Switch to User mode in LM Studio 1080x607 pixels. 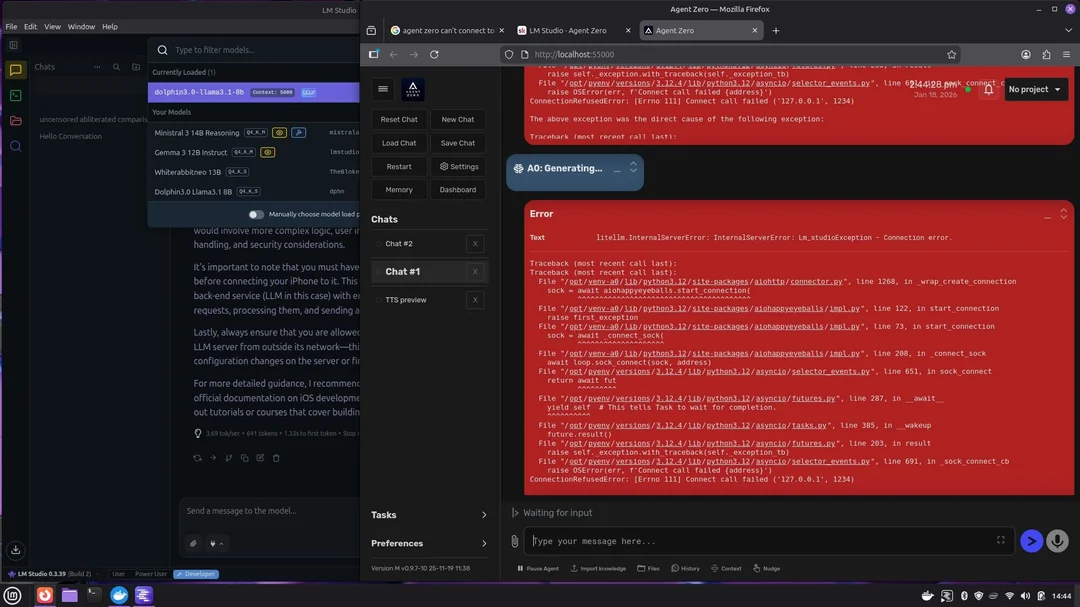tap(118, 574)
